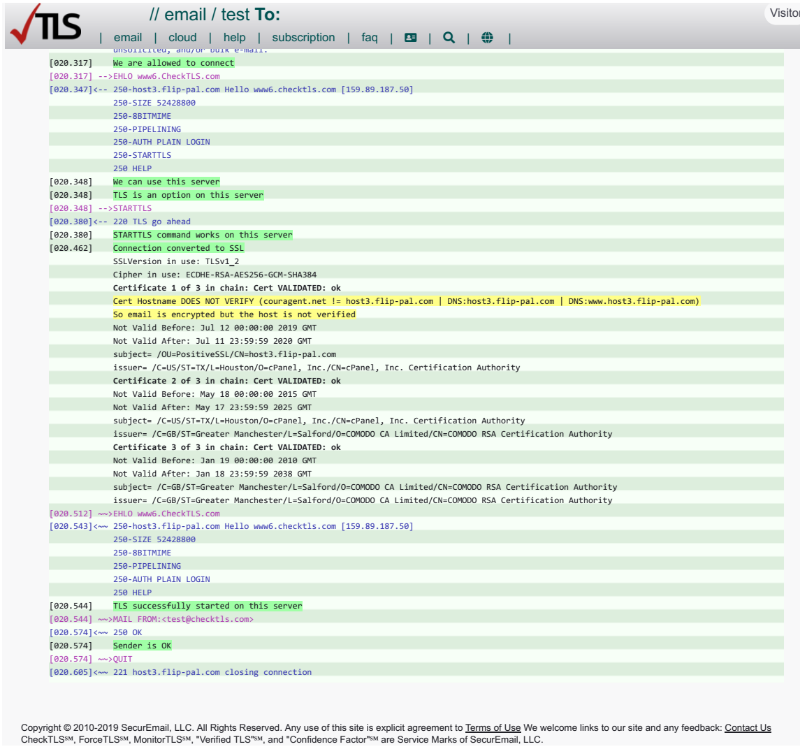Click the '[020.574]<~~ 250 OK' response line
The width and height of the screenshot is (800, 748).
pos(96,632)
